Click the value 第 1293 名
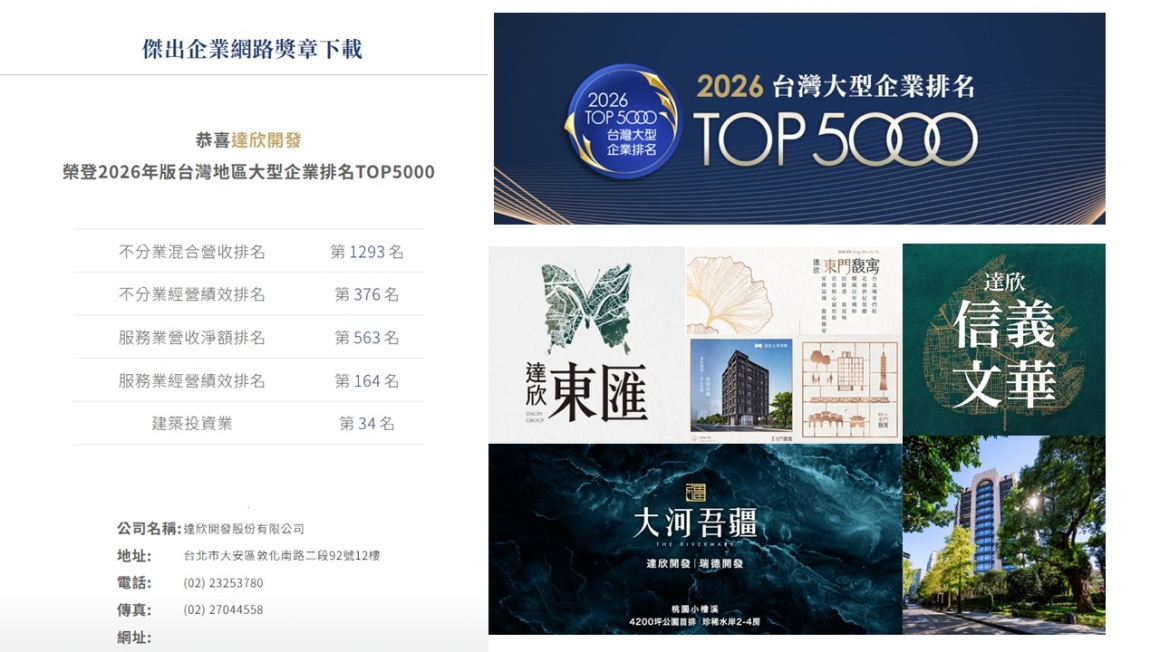1160x652 pixels. point(367,252)
